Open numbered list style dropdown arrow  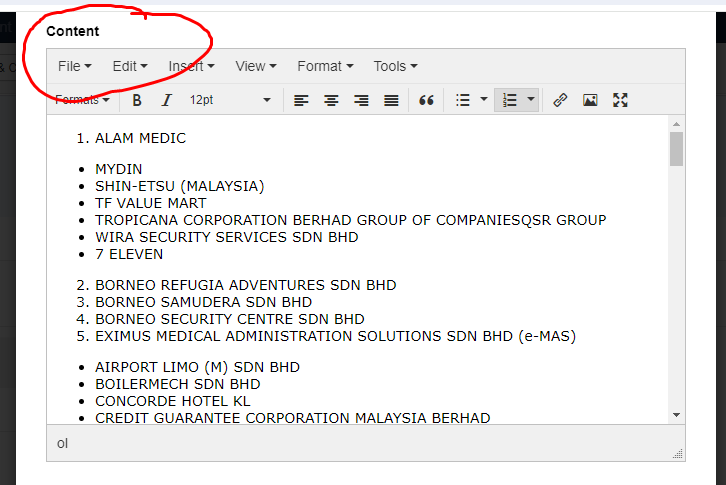coord(531,99)
